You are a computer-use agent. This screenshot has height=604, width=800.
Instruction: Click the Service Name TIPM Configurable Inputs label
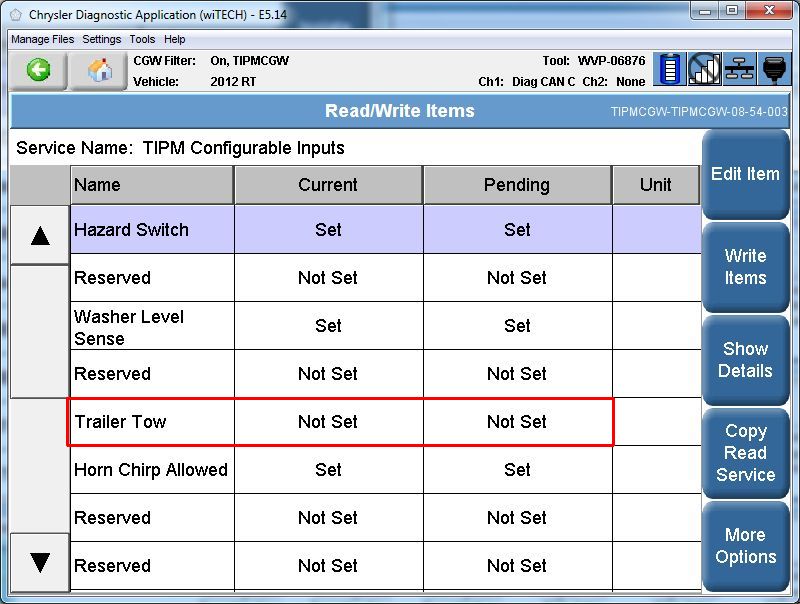point(180,148)
